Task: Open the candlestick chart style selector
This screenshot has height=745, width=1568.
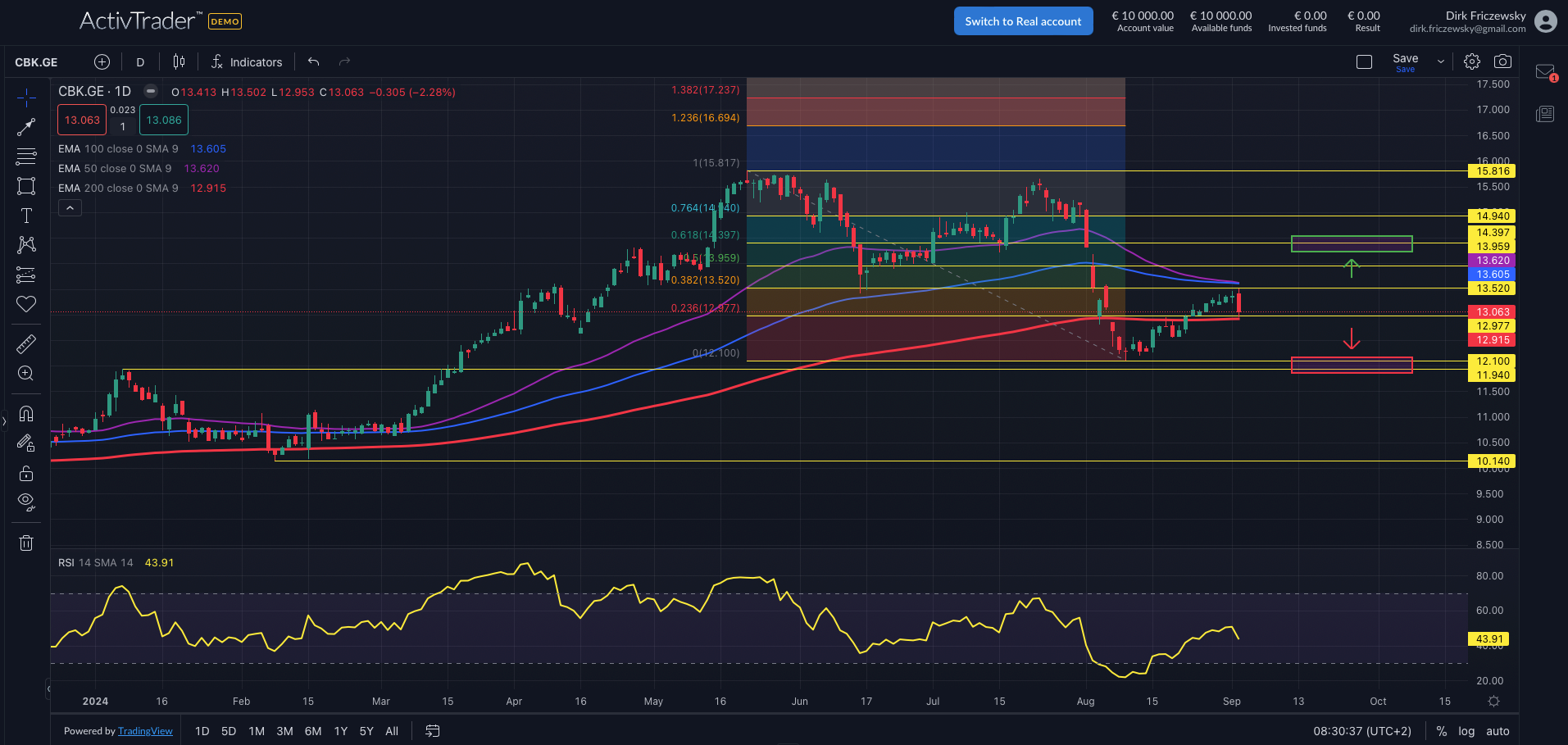Action: [180, 61]
